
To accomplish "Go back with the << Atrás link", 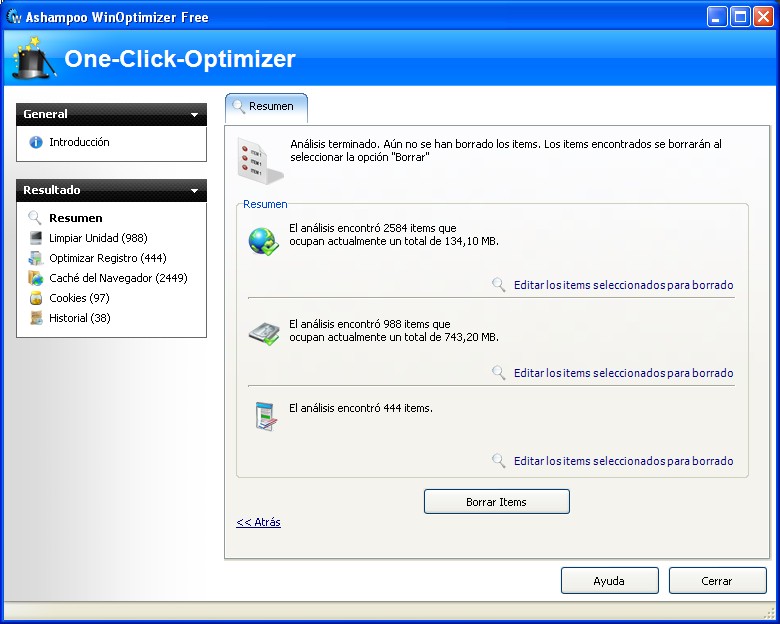I will (258, 522).
